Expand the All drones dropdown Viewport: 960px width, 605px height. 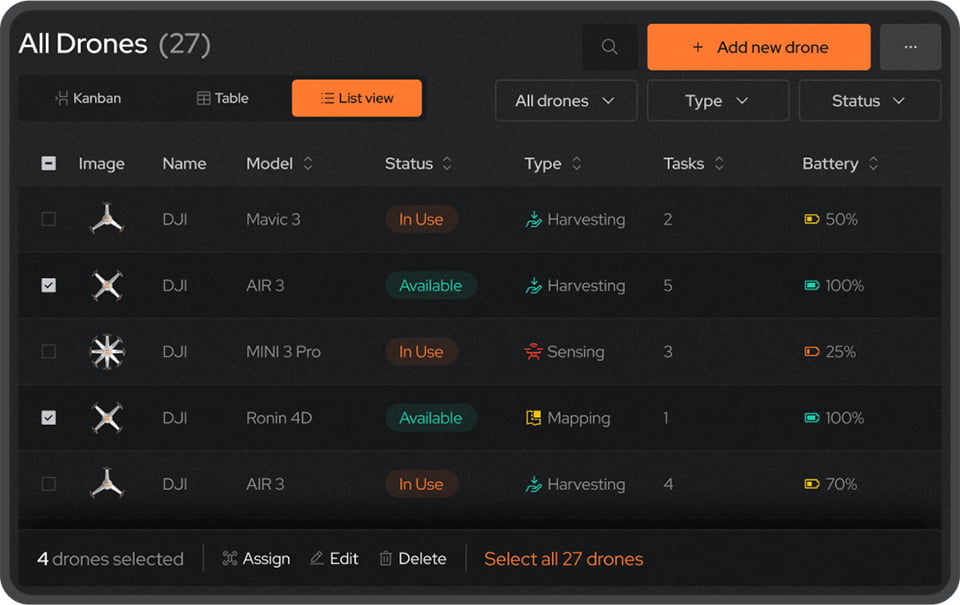click(566, 100)
